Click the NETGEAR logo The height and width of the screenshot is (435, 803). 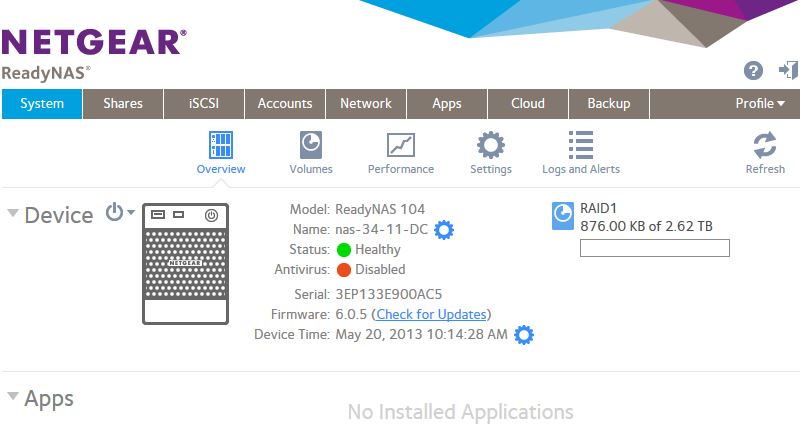pos(94,42)
